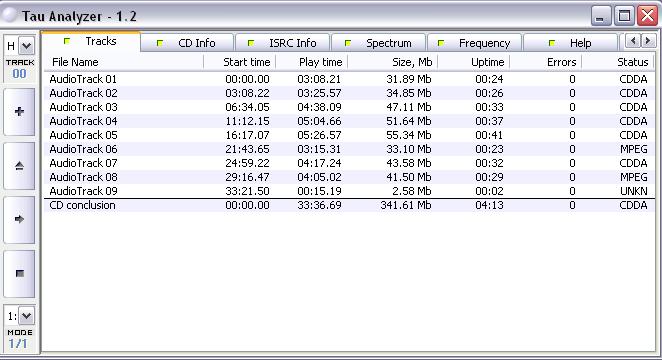
Task: Click the plus add button in sidebar
Action: 19,111
